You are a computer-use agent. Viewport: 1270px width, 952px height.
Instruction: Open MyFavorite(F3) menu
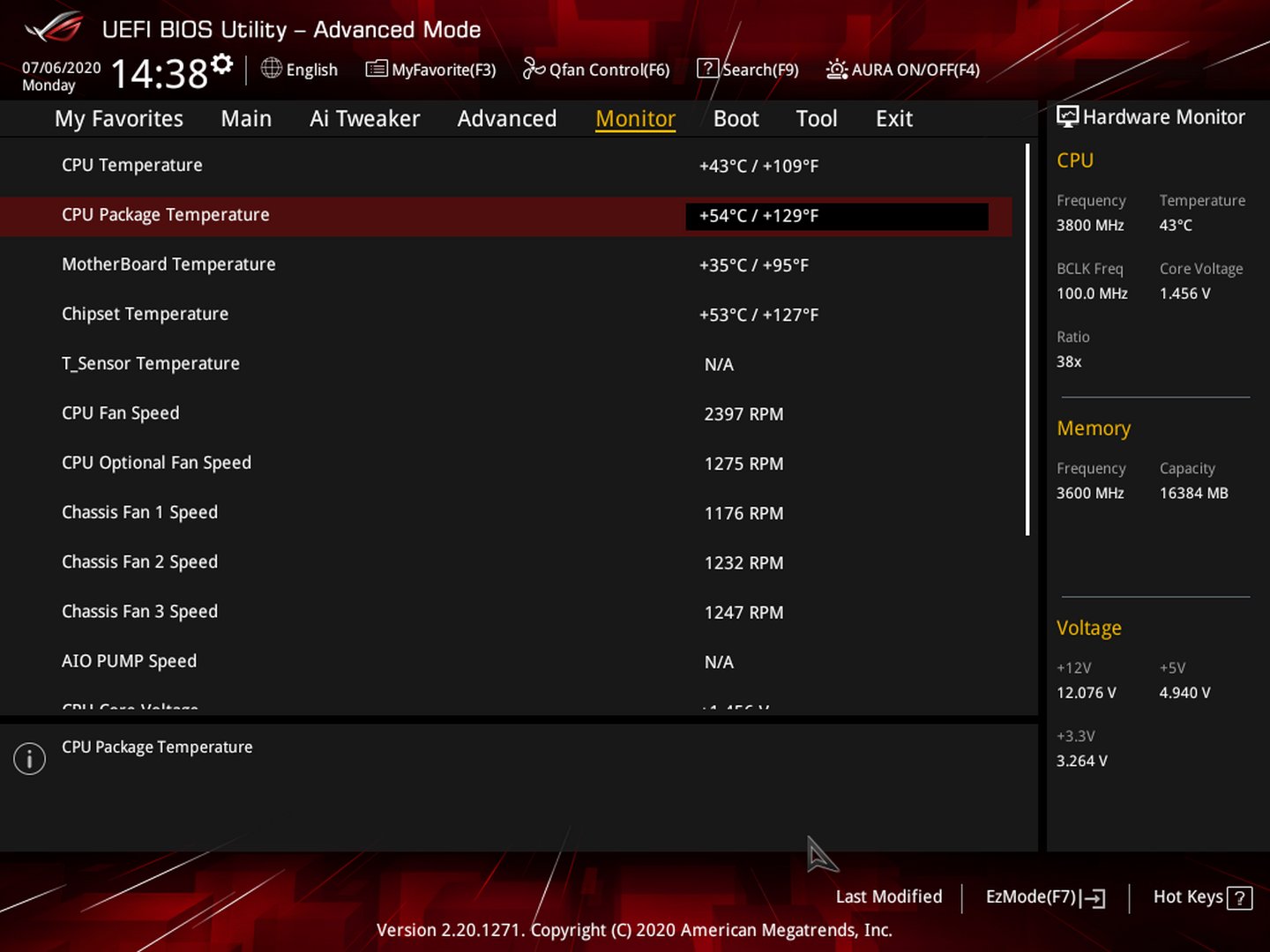click(x=444, y=70)
